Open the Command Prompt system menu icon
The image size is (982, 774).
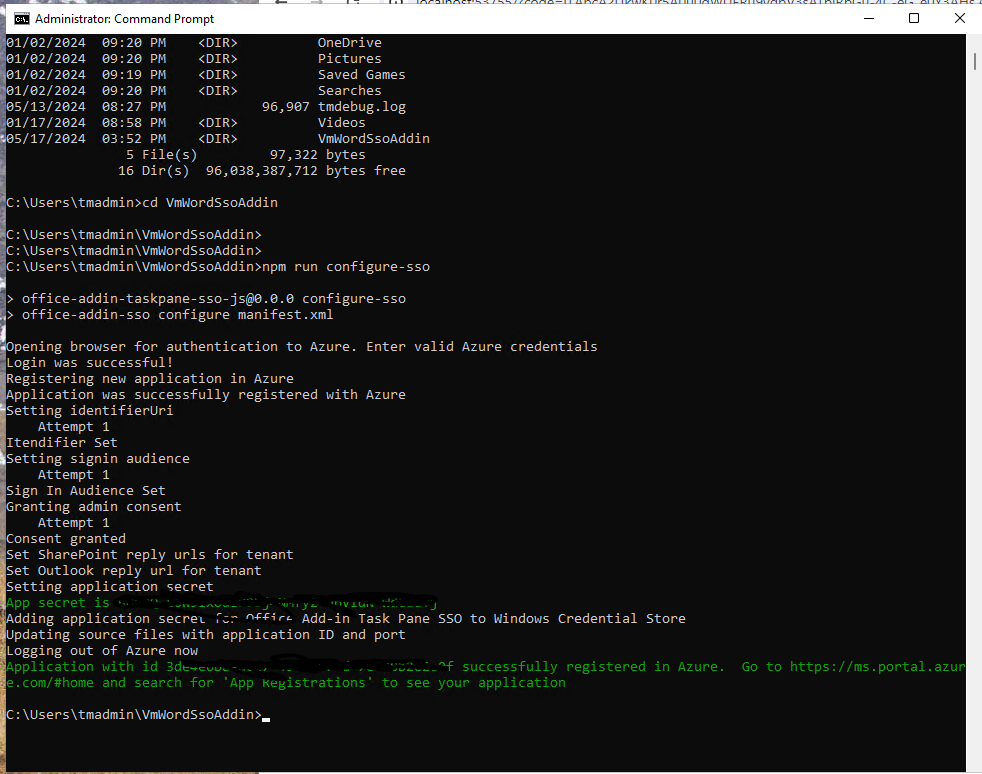21,19
